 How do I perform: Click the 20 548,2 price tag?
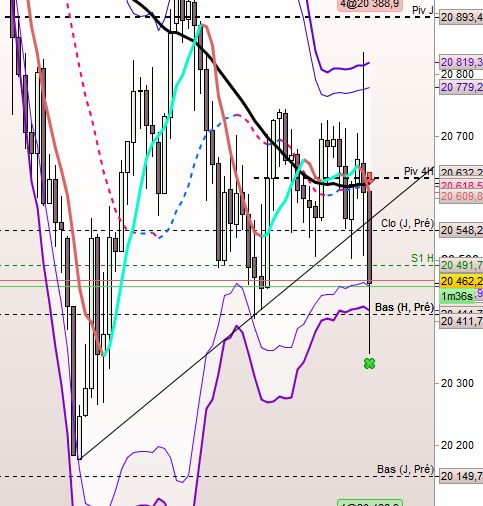pos(461,230)
